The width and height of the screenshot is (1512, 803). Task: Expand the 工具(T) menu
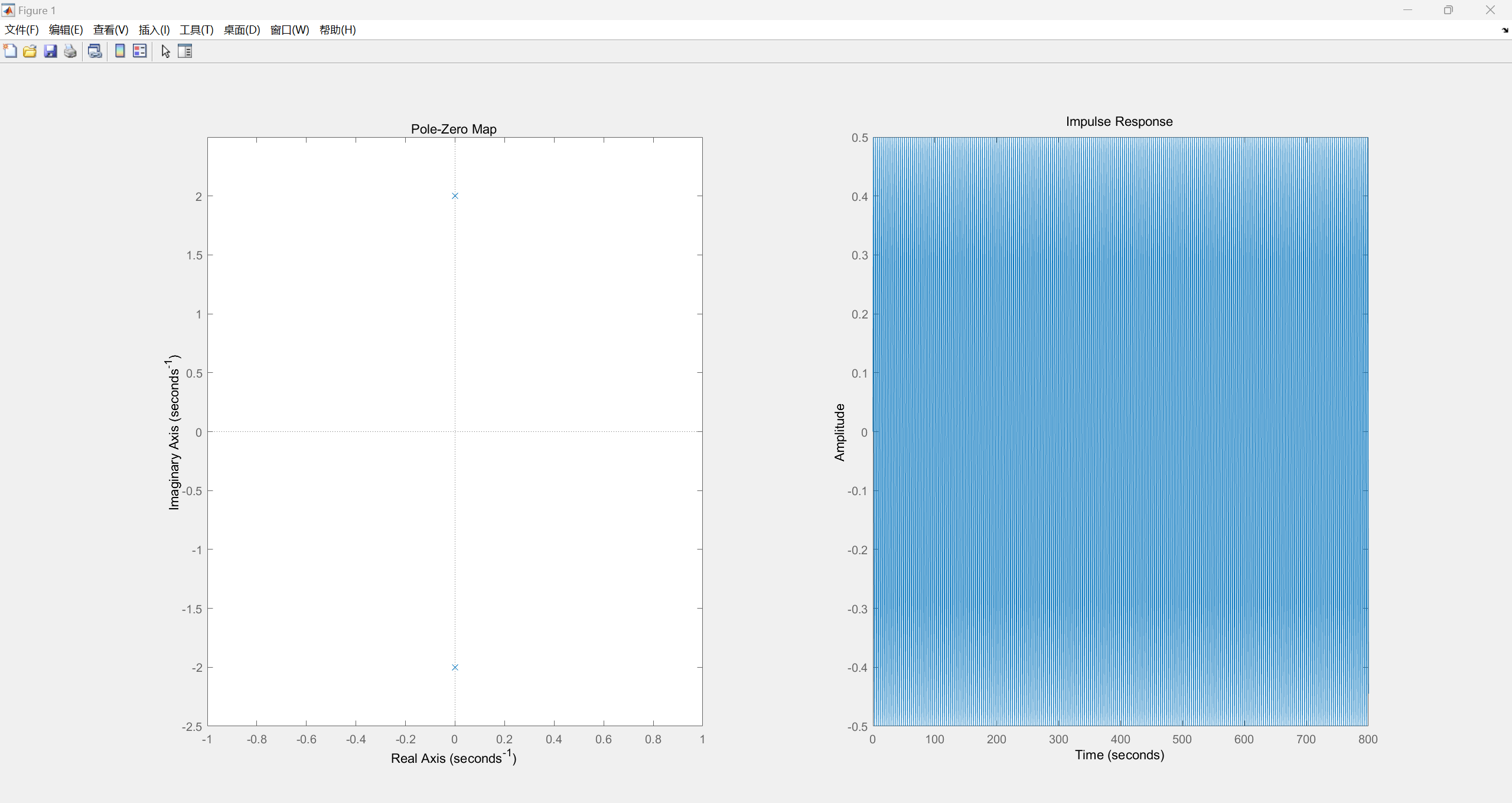click(x=196, y=30)
